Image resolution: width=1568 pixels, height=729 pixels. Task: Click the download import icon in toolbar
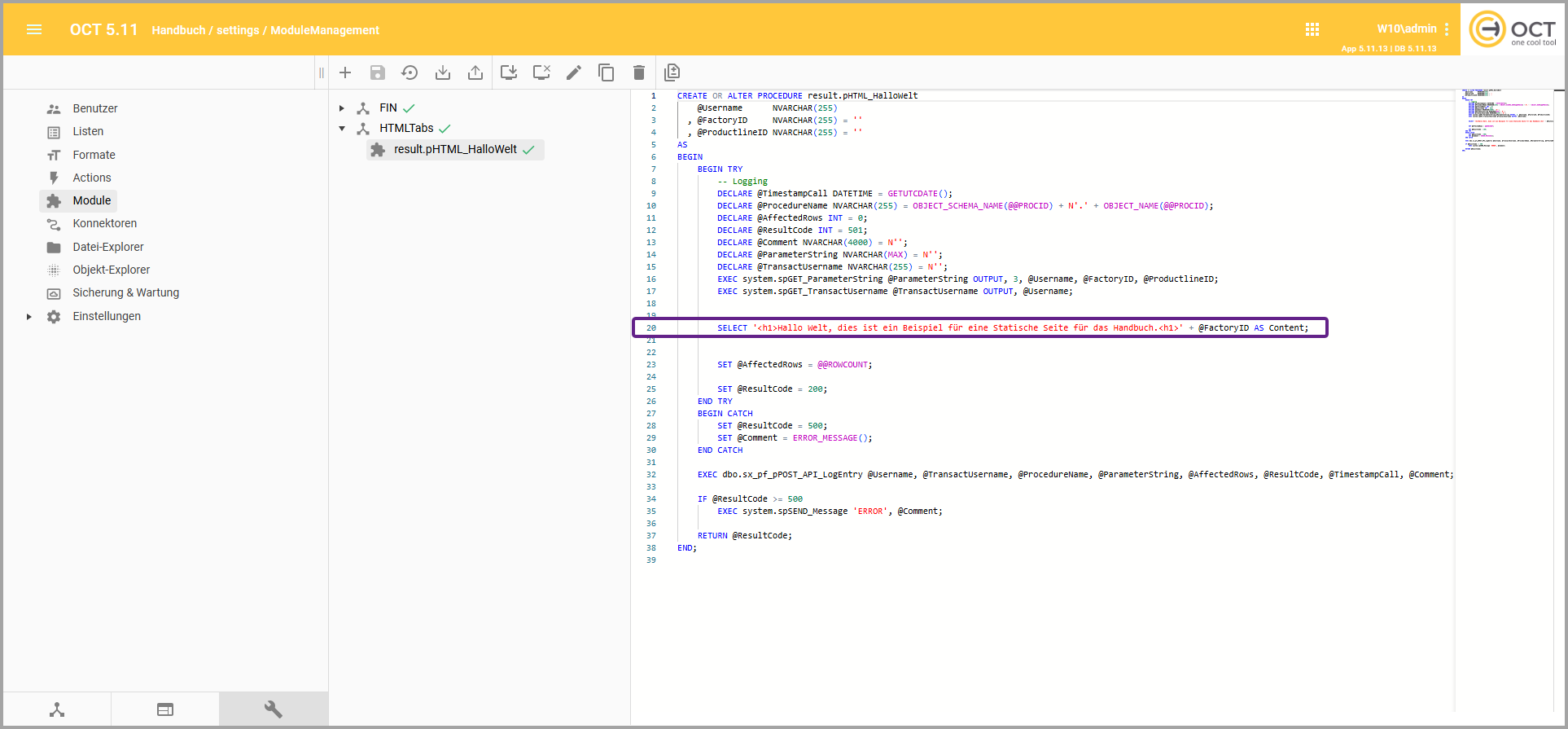point(443,72)
